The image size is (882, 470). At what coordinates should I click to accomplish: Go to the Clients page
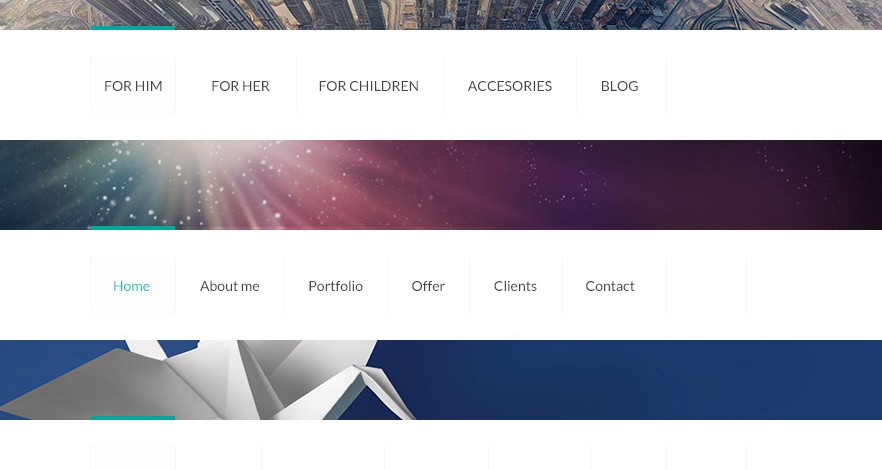pyautogui.click(x=515, y=286)
